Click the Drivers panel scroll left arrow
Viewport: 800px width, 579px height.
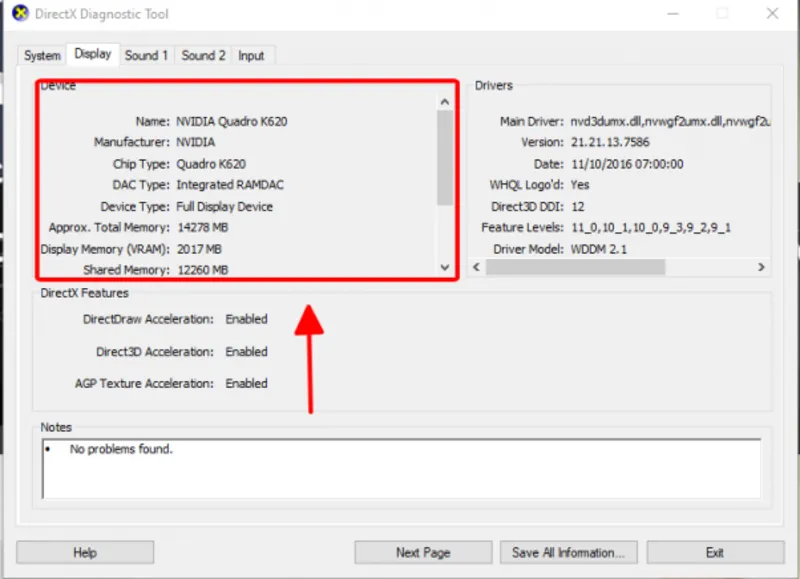(477, 267)
